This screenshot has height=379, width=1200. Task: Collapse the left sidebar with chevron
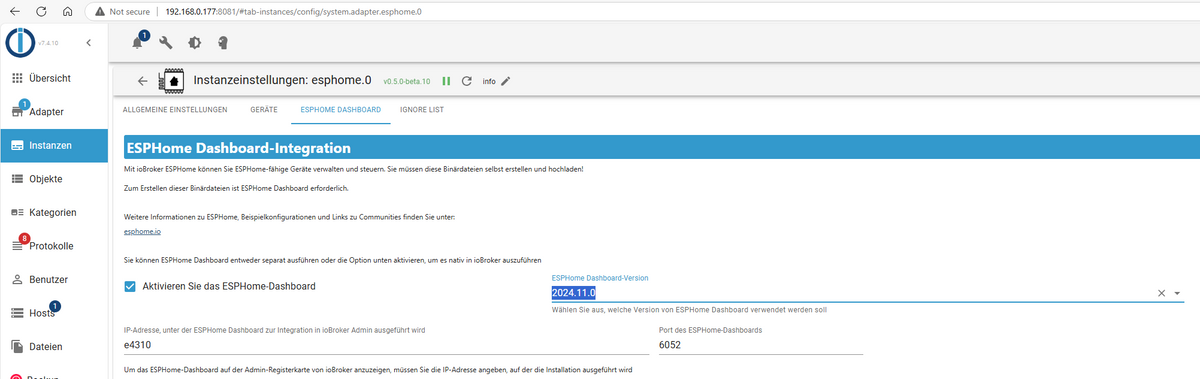pyautogui.click(x=88, y=42)
